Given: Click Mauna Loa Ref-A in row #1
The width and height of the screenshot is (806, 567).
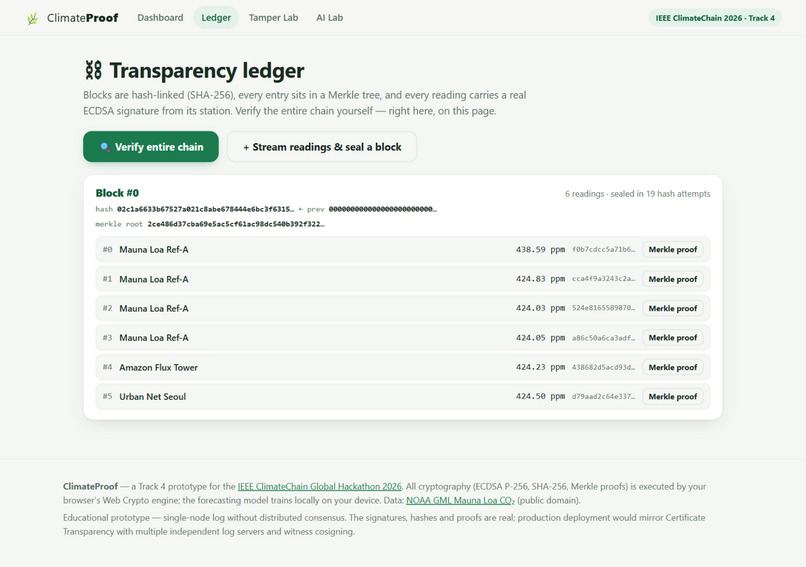Looking at the screenshot, I should point(154,279).
